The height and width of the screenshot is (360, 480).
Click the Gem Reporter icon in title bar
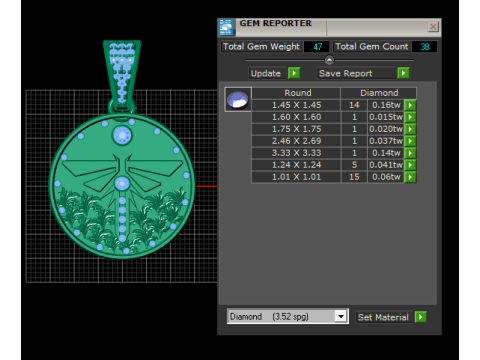point(226,27)
